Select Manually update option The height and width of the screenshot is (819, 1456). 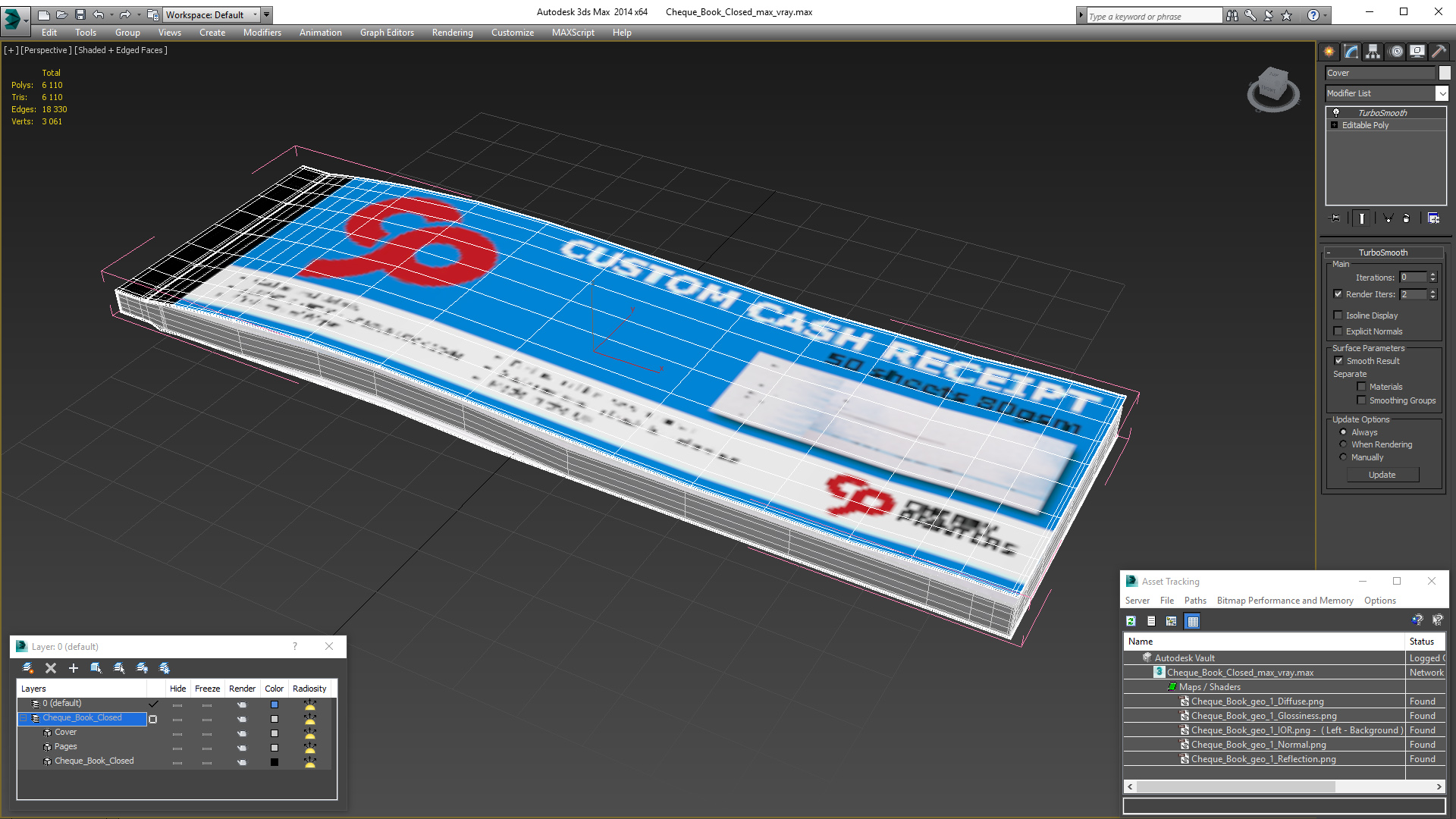click(x=1344, y=457)
